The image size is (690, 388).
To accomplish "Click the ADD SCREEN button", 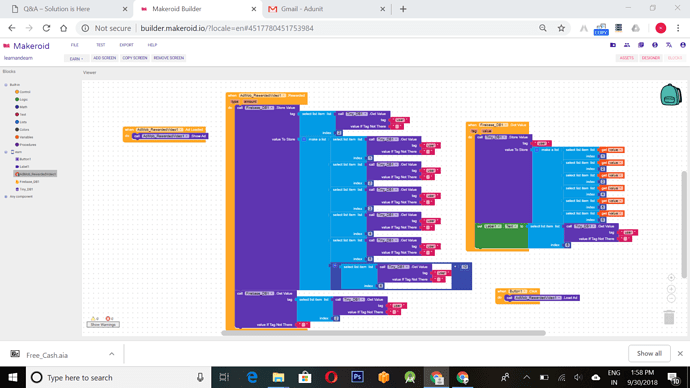I will [x=104, y=58].
